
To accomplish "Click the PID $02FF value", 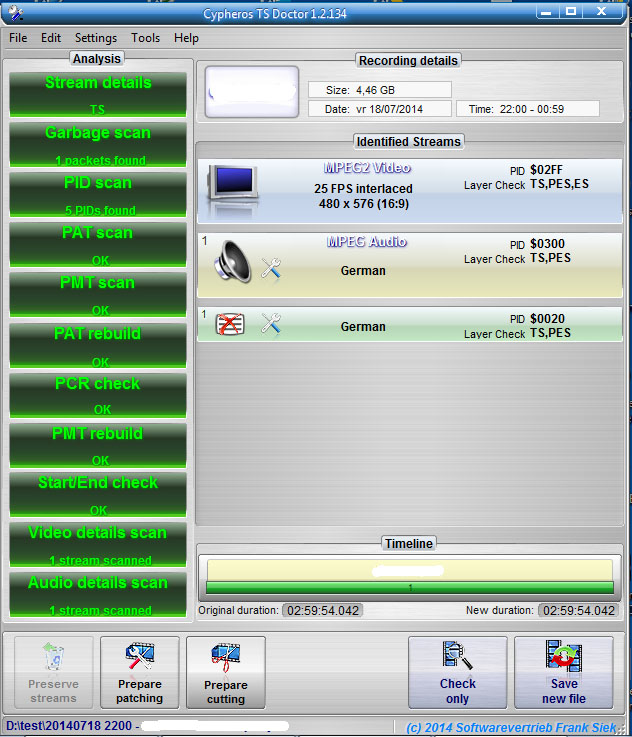I will [x=546, y=170].
